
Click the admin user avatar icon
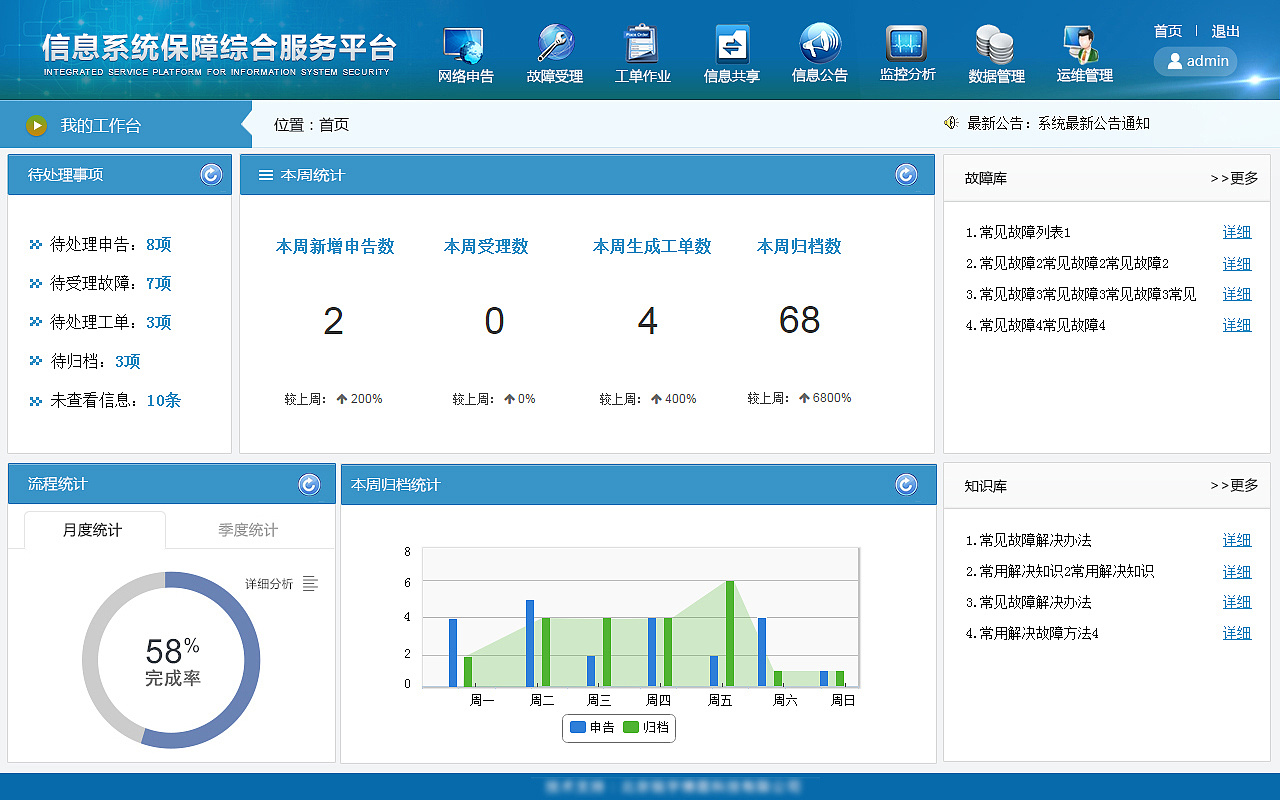click(x=1174, y=61)
